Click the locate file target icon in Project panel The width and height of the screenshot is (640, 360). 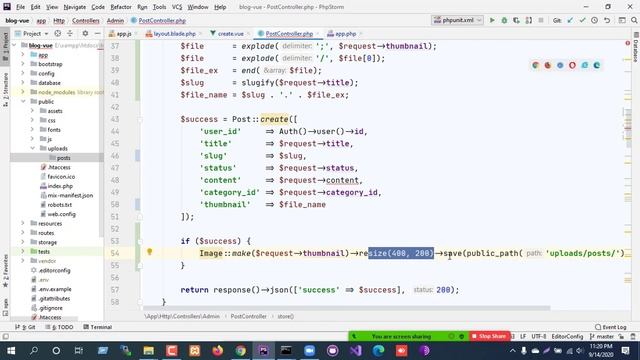tap(58, 33)
